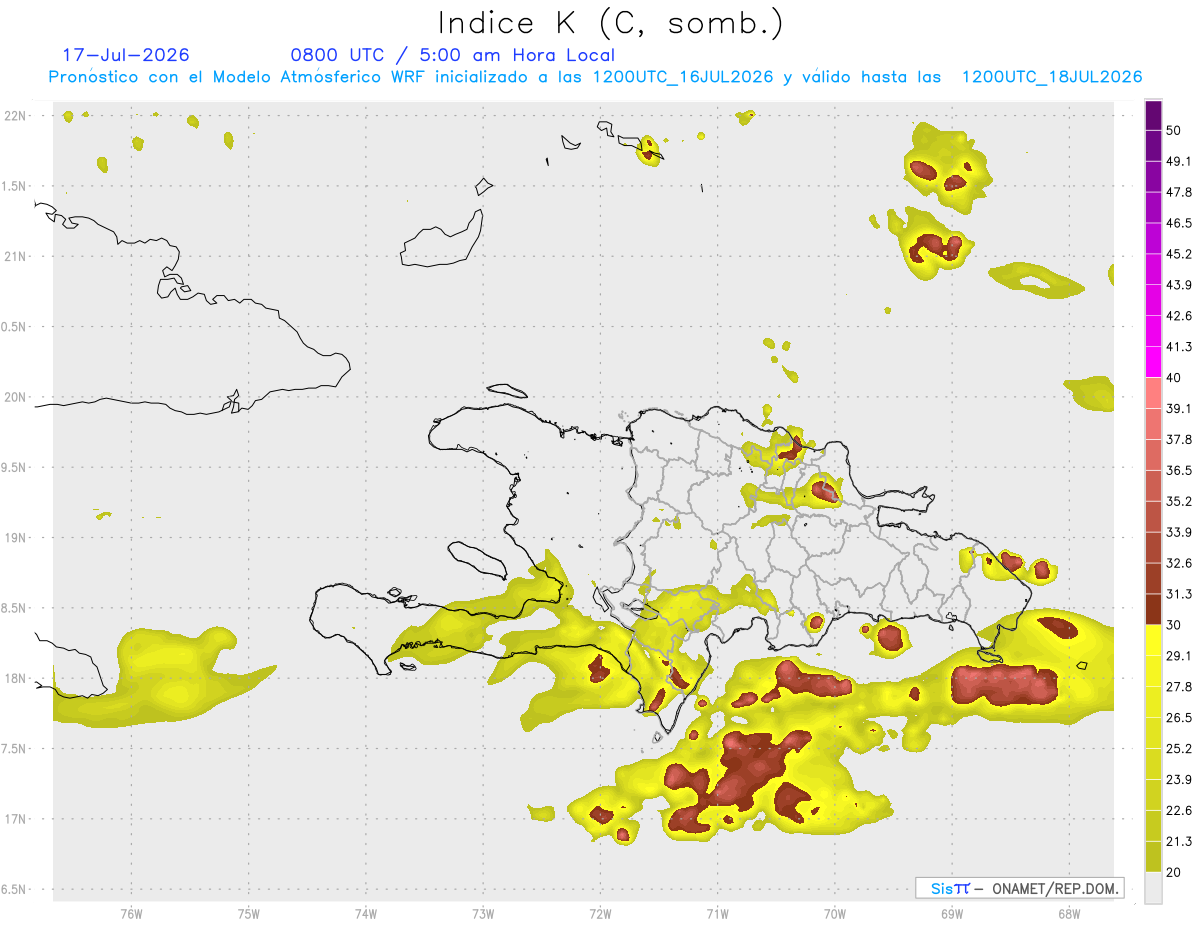Click the bright yellow segment between 29.1 and 30
Viewport: 1200px width, 927px height.
tap(1153, 640)
